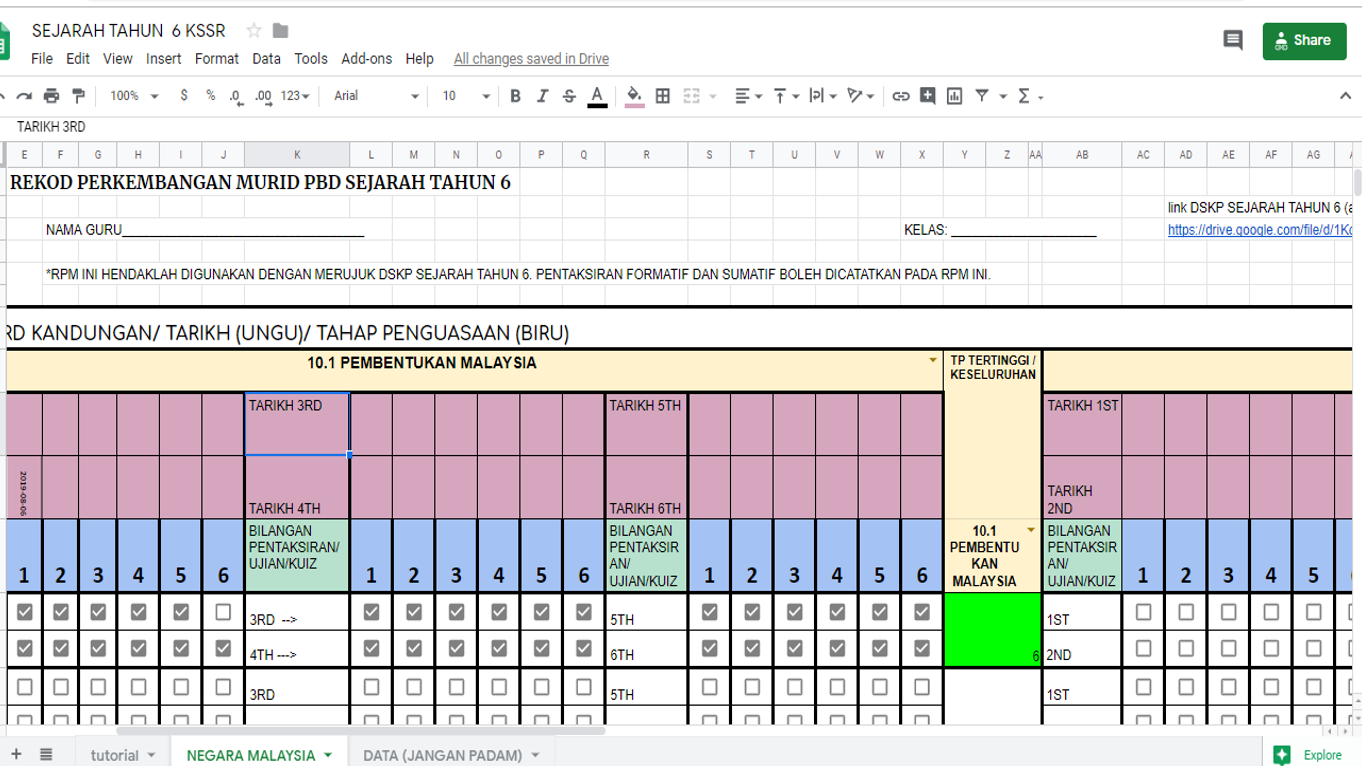Open the Functions sigma icon
The height and width of the screenshot is (766, 1362).
(1024, 96)
